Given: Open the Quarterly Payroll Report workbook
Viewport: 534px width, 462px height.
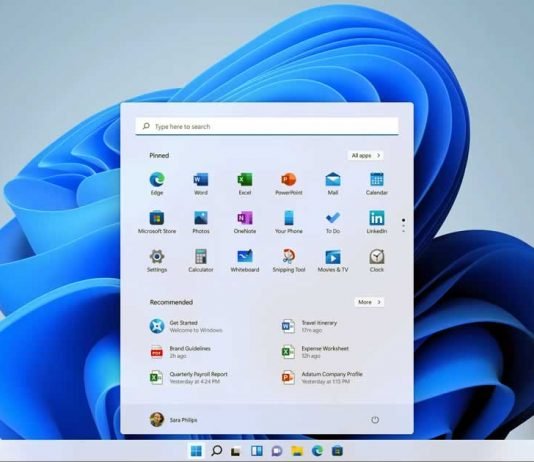Looking at the screenshot, I should point(188,378).
